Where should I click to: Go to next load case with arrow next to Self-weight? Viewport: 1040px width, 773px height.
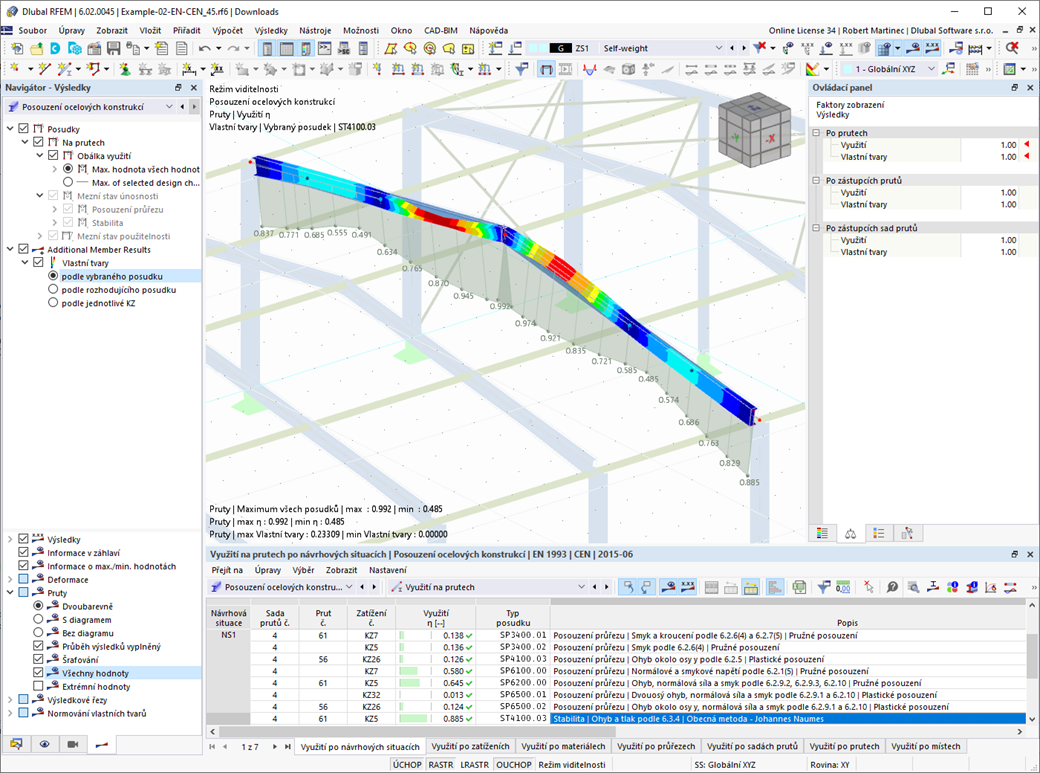744,48
